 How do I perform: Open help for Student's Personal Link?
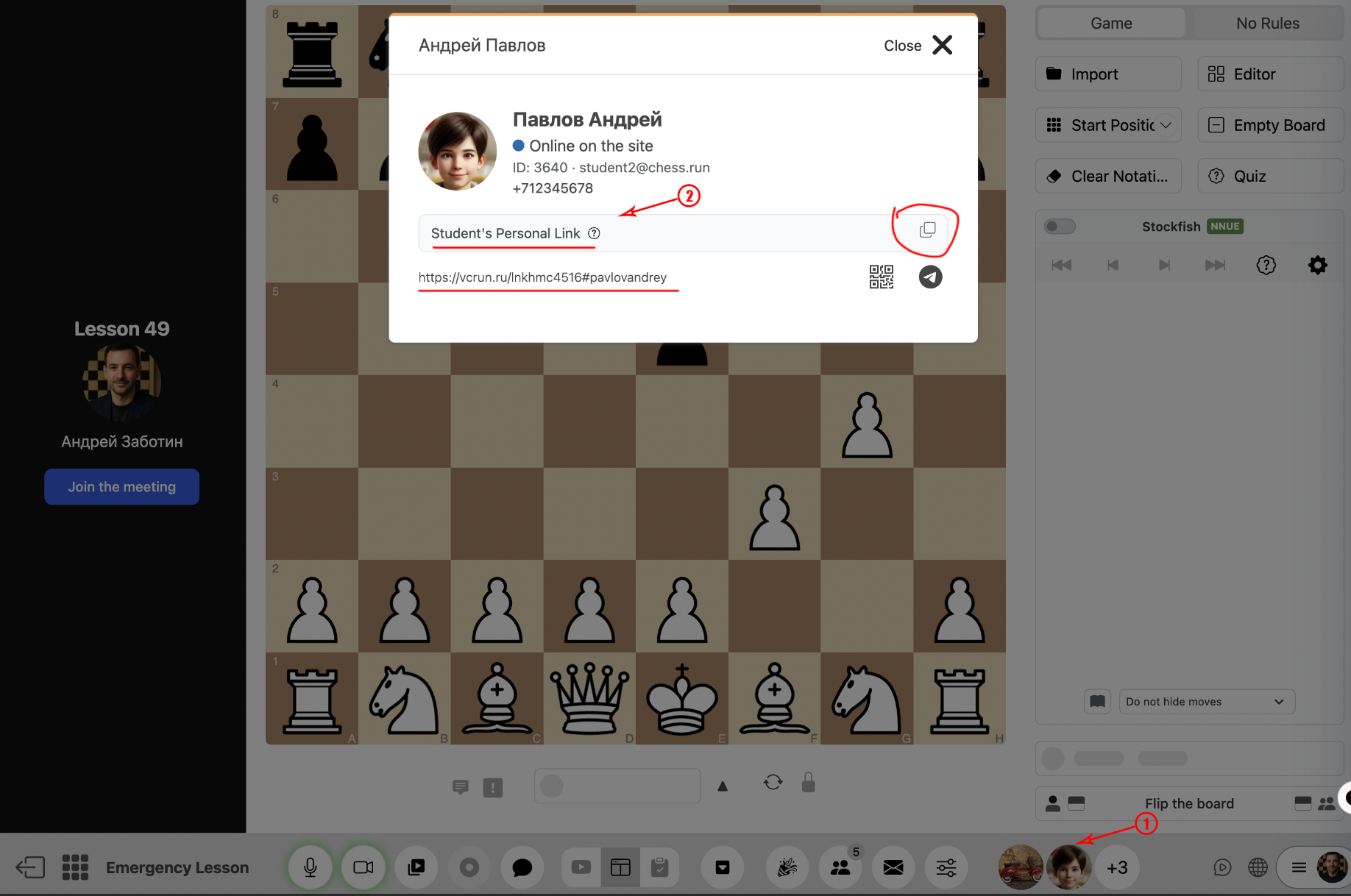(594, 233)
